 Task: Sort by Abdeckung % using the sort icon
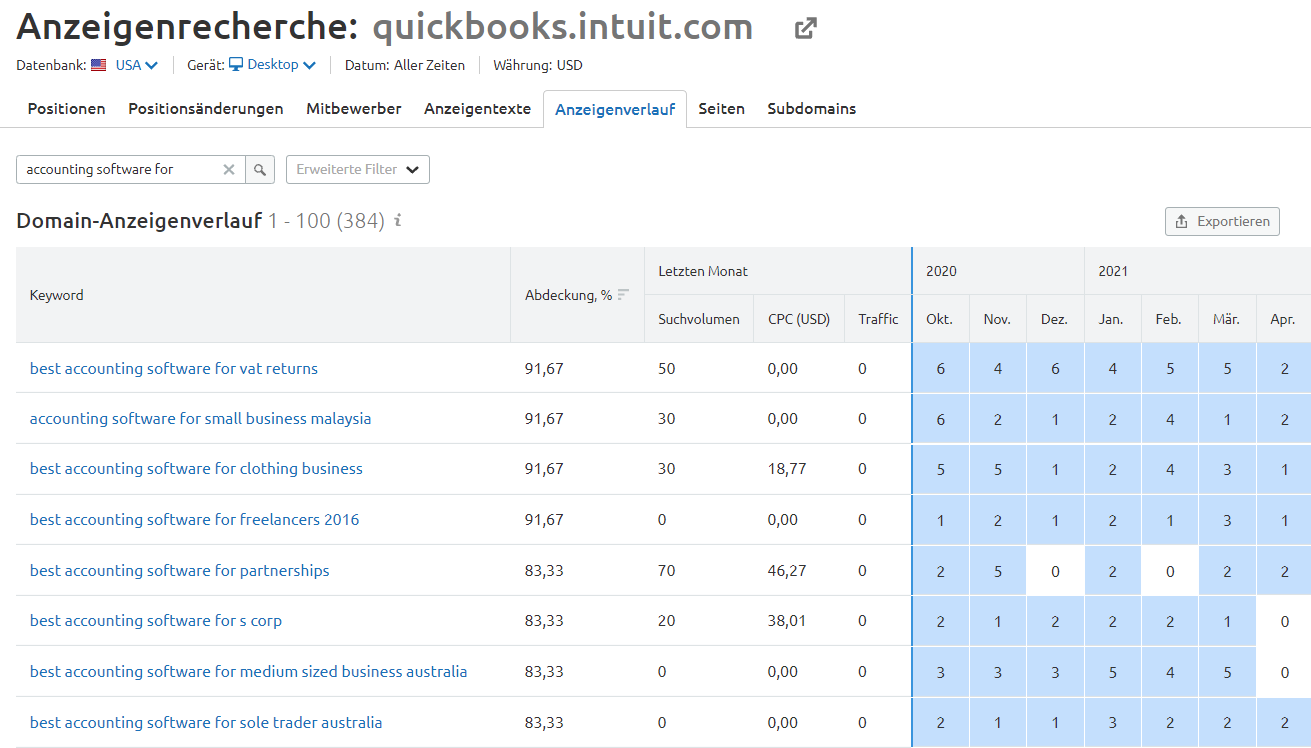tap(624, 295)
